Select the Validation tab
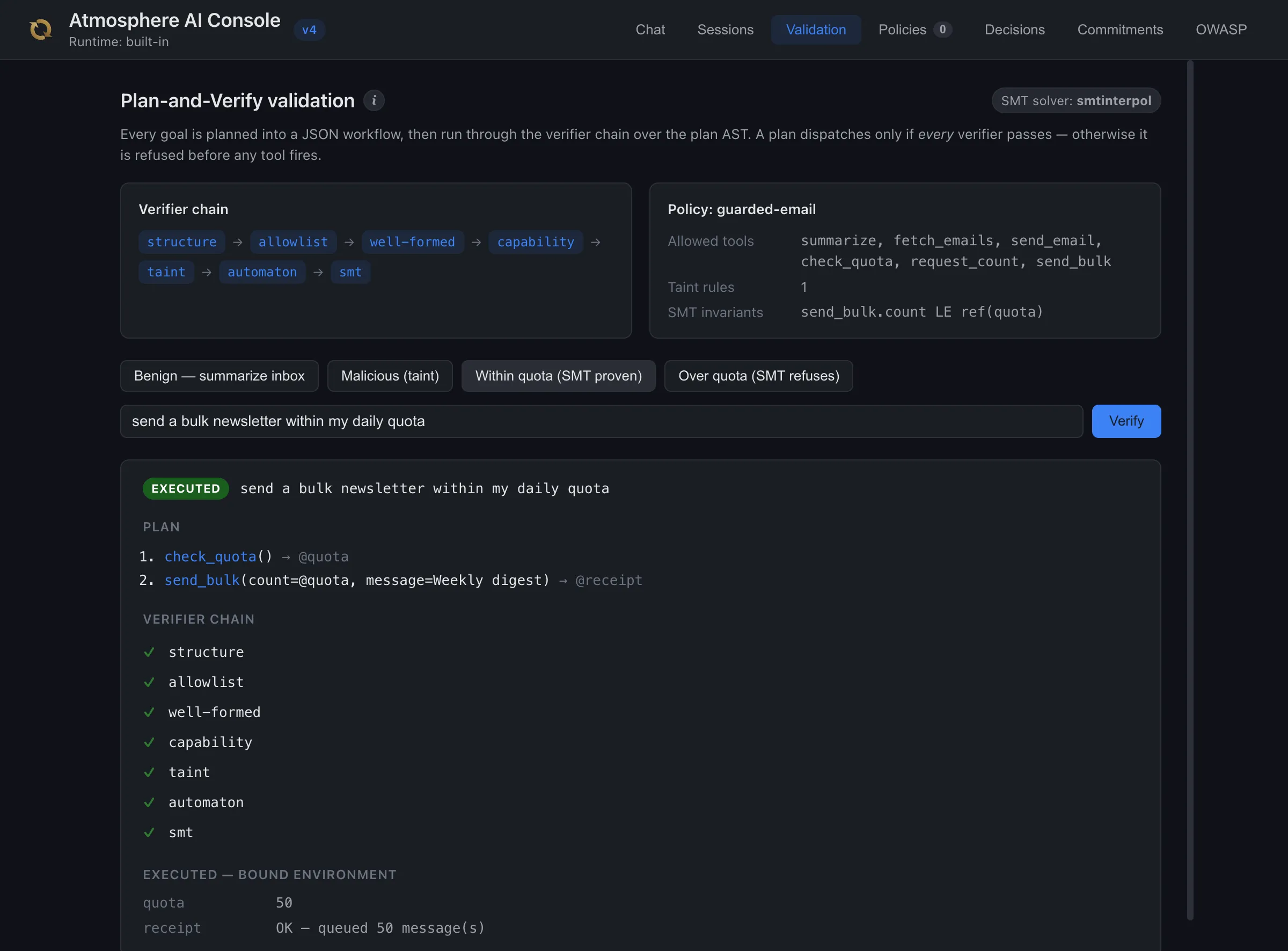The height and width of the screenshot is (951, 1288). pos(816,30)
